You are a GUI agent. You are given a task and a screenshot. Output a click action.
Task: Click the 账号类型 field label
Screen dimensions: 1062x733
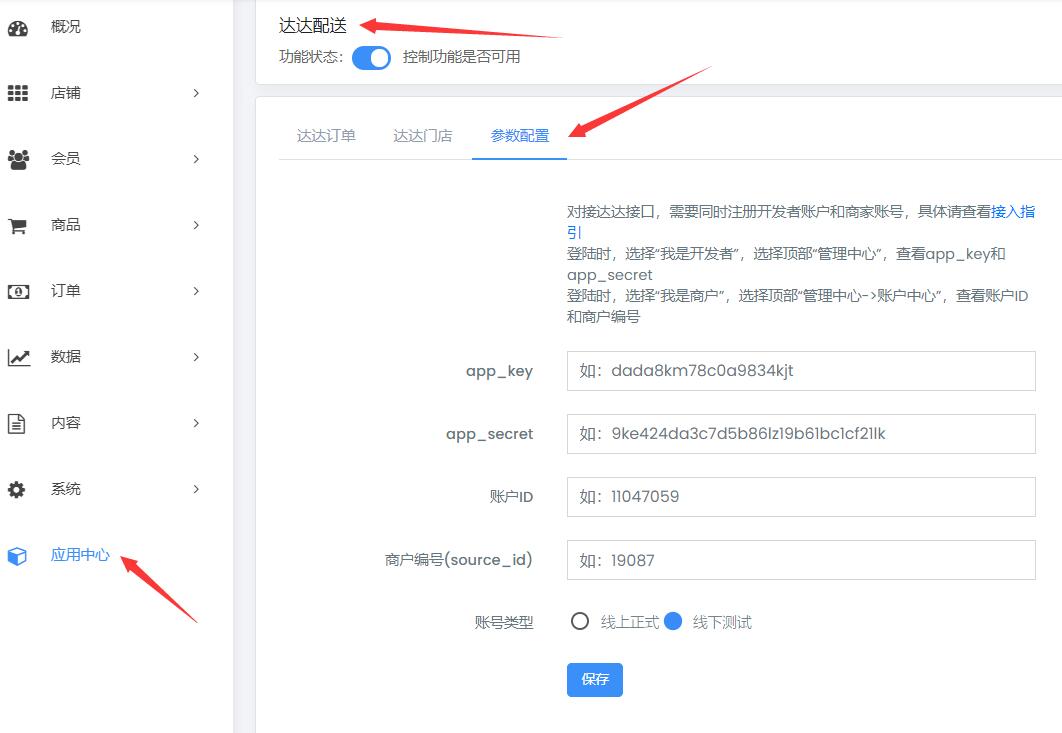(504, 622)
